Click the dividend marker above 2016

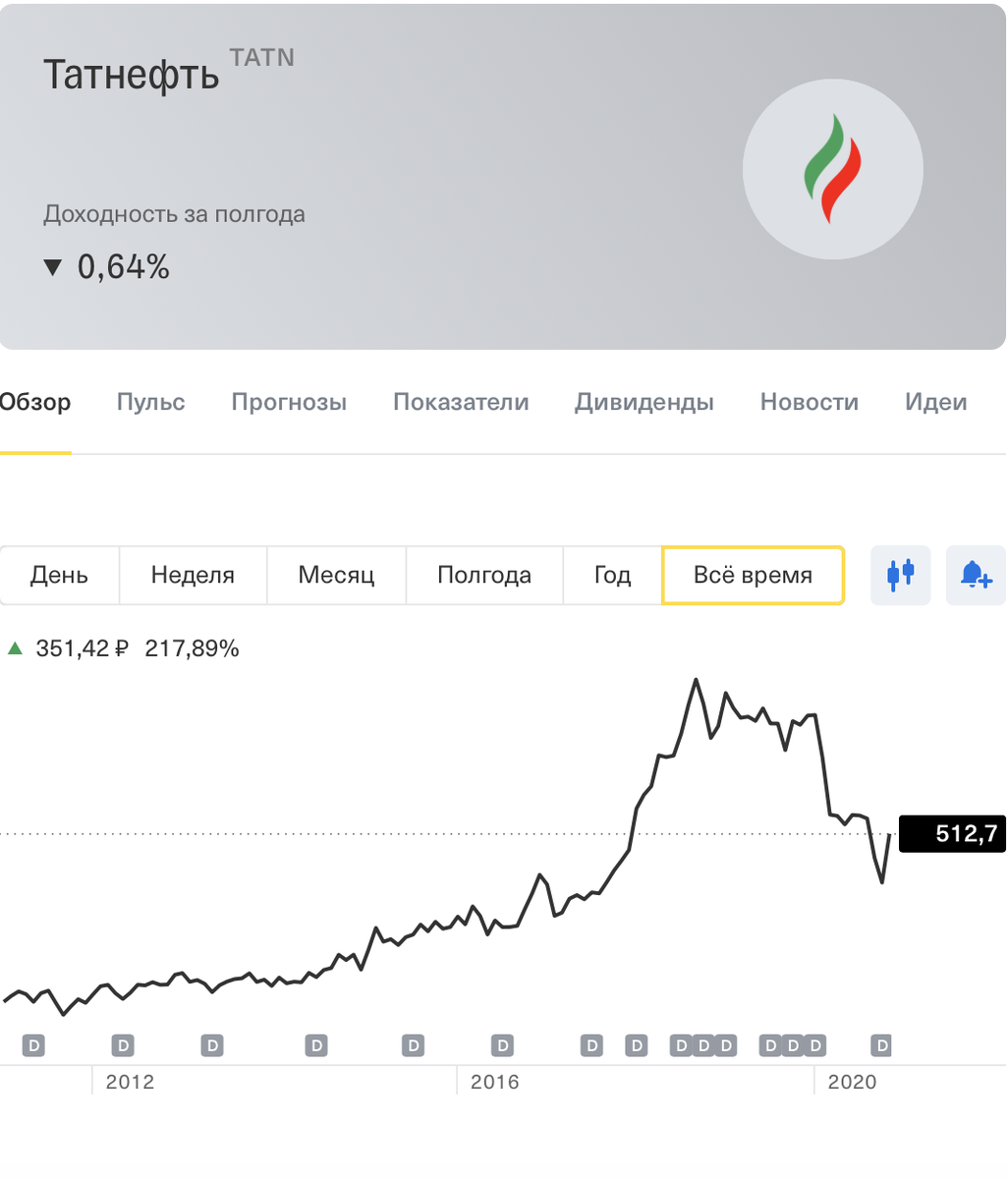502,1045
